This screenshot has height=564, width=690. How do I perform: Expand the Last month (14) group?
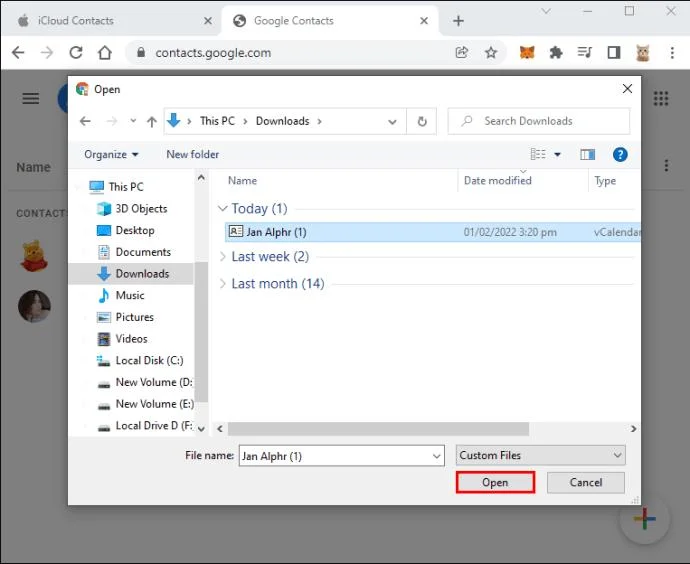click(x=223, y=284)
